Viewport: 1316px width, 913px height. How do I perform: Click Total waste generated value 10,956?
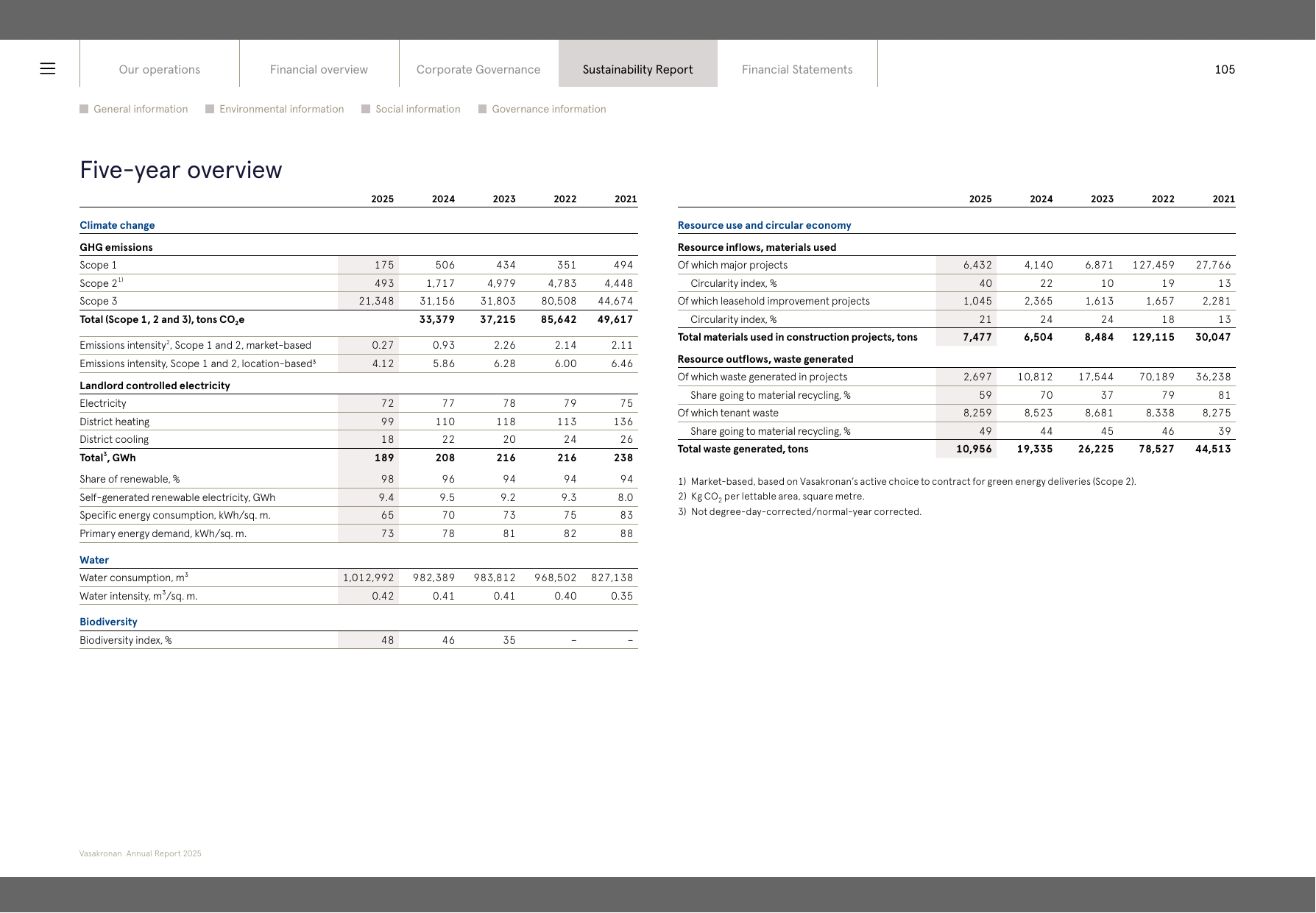974,449
